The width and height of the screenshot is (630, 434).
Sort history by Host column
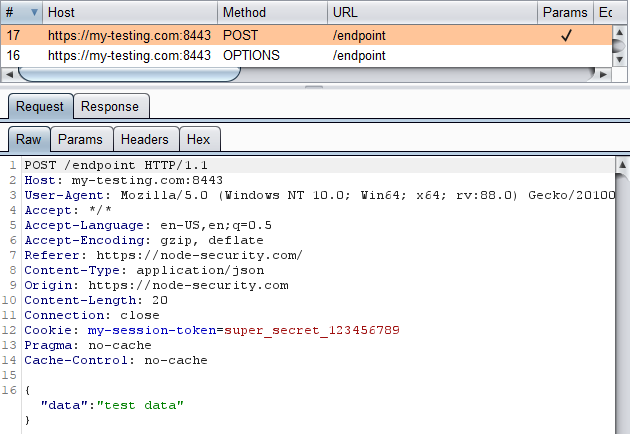click(x=128, y=13)
